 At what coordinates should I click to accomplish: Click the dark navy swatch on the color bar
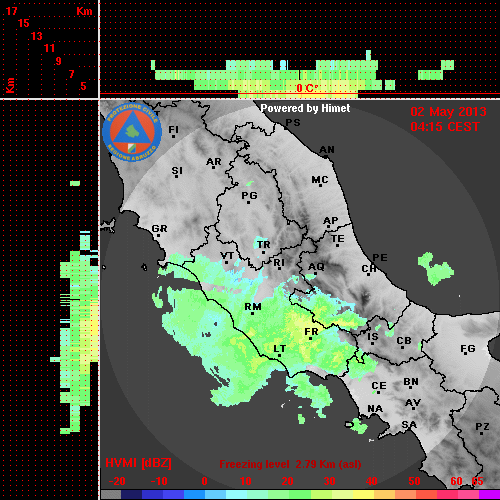131,494
